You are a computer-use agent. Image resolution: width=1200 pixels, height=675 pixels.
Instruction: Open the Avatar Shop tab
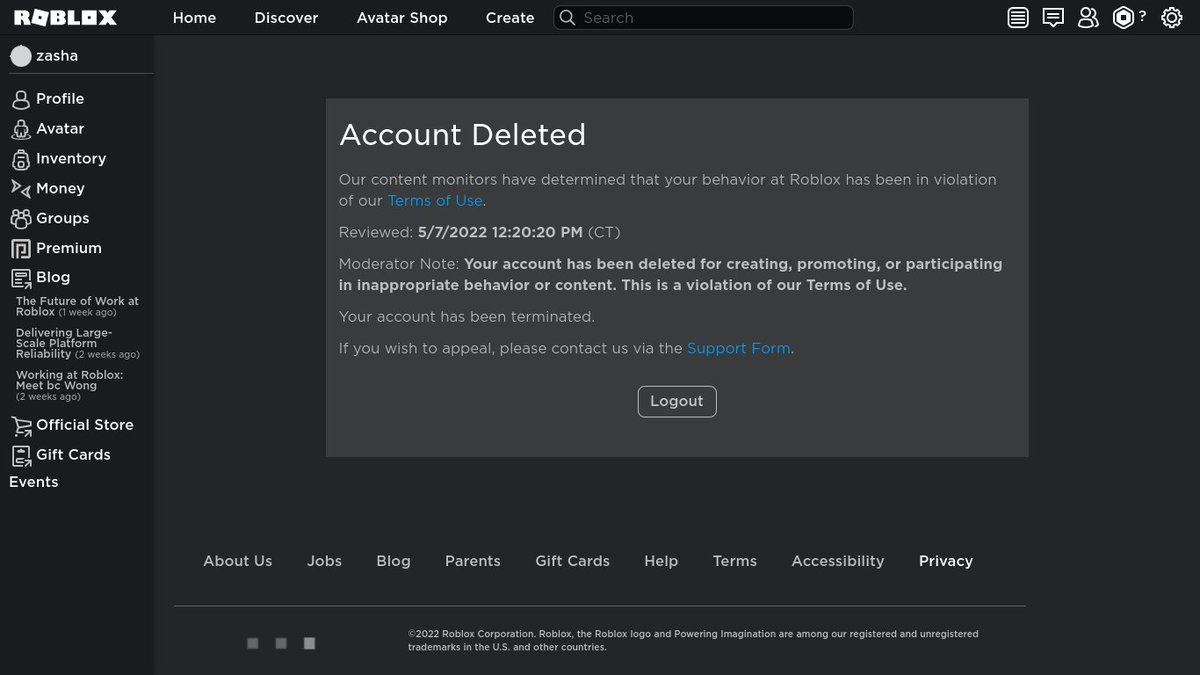click(x=402, y=18)
